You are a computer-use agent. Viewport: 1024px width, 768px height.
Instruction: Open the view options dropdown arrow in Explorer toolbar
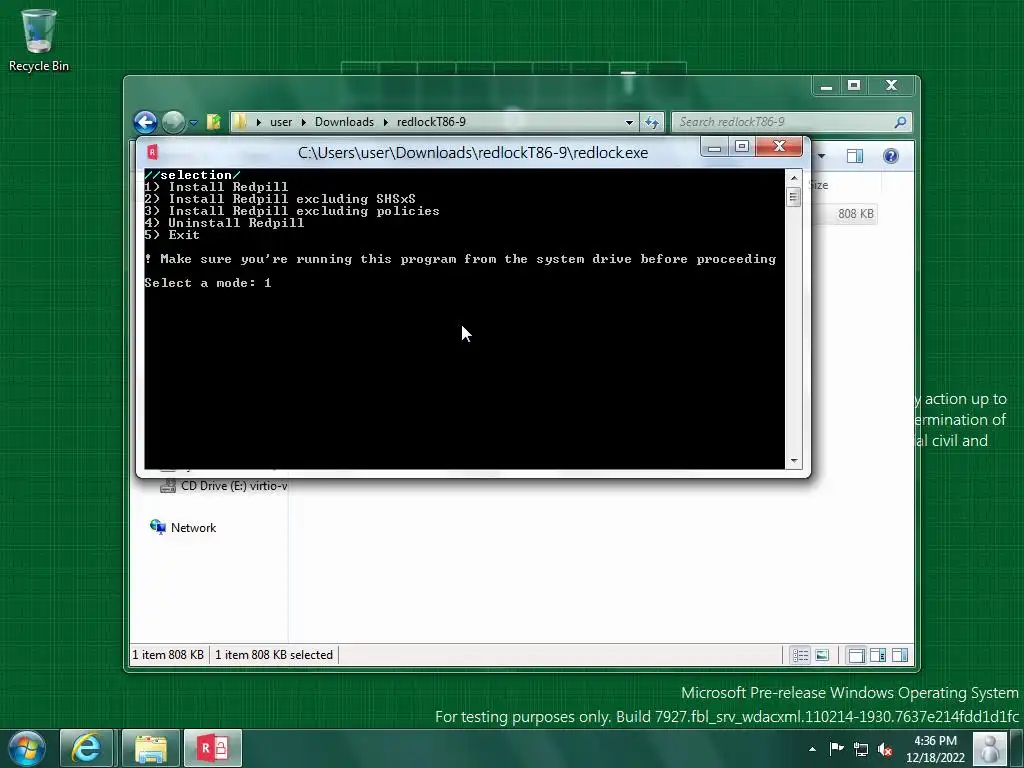click(822, 156)
